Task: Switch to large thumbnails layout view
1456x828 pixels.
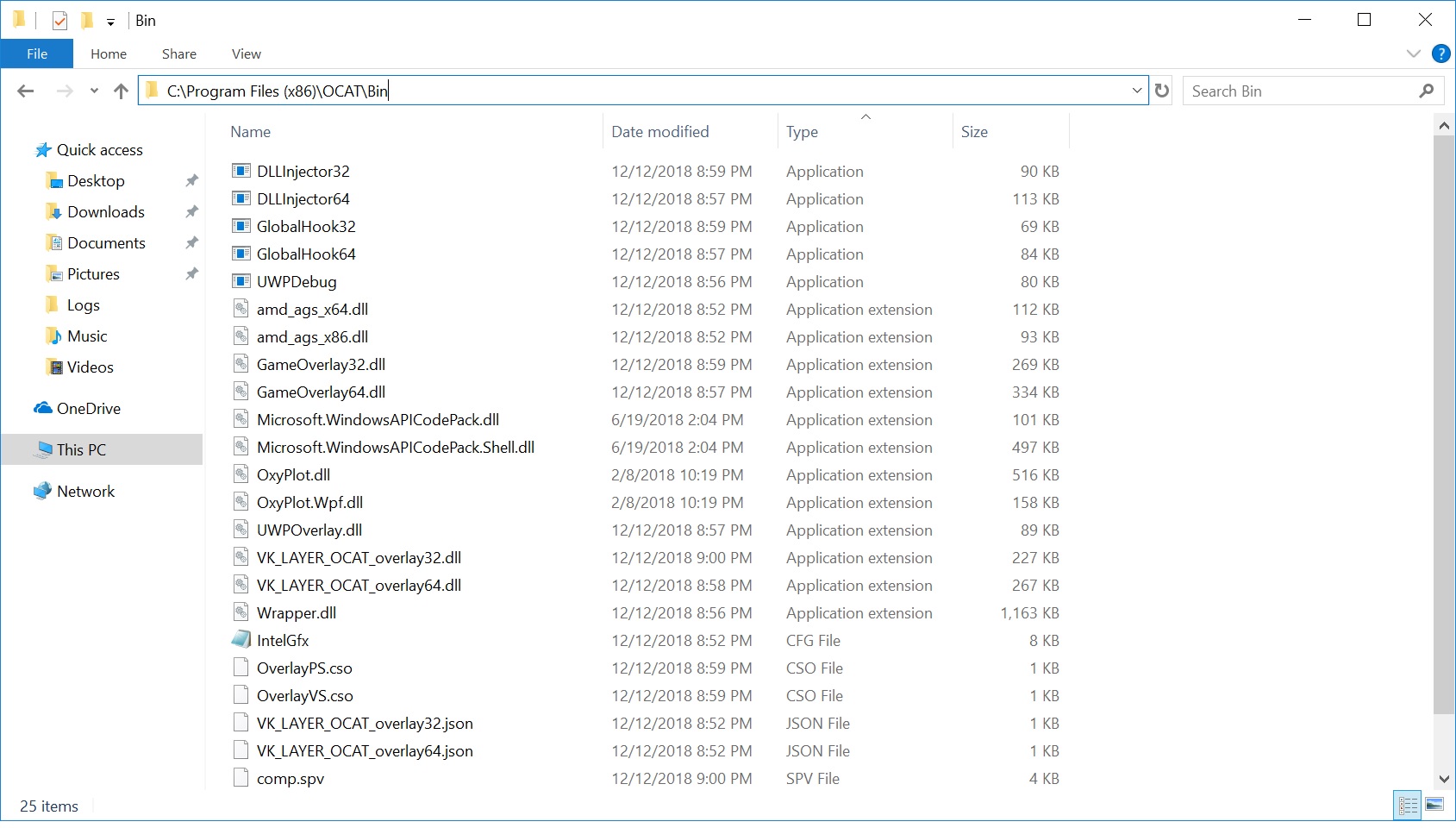Action: click(x=1435, y=805)
